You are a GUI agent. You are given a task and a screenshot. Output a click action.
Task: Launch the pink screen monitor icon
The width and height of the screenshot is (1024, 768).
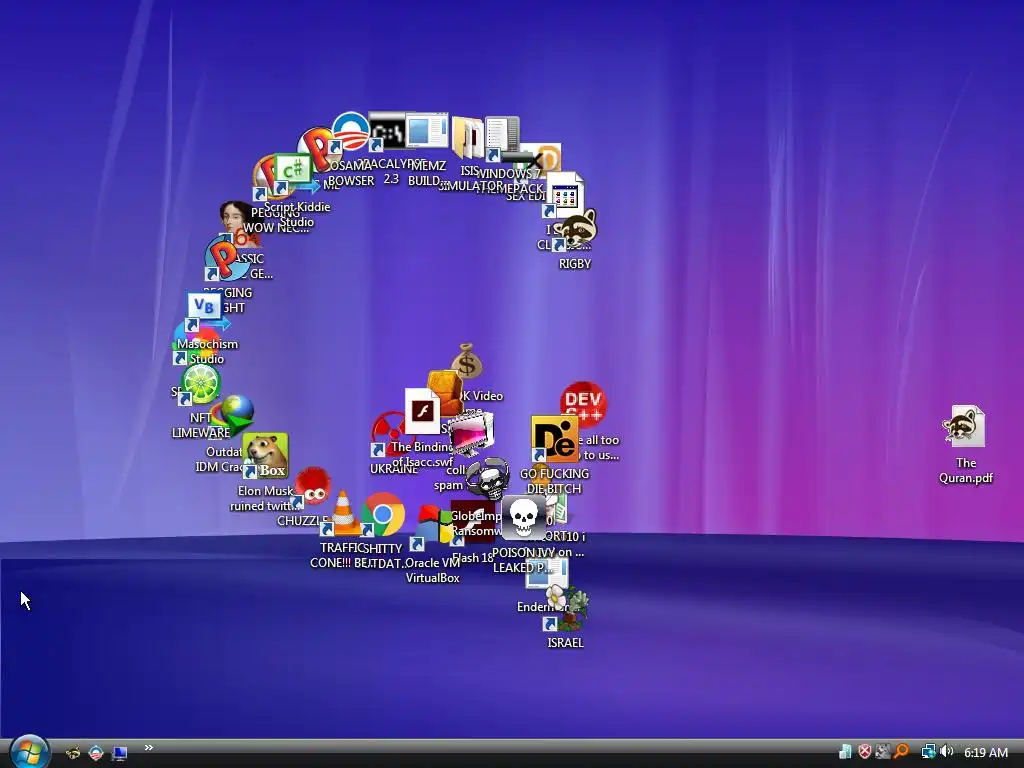472,433
